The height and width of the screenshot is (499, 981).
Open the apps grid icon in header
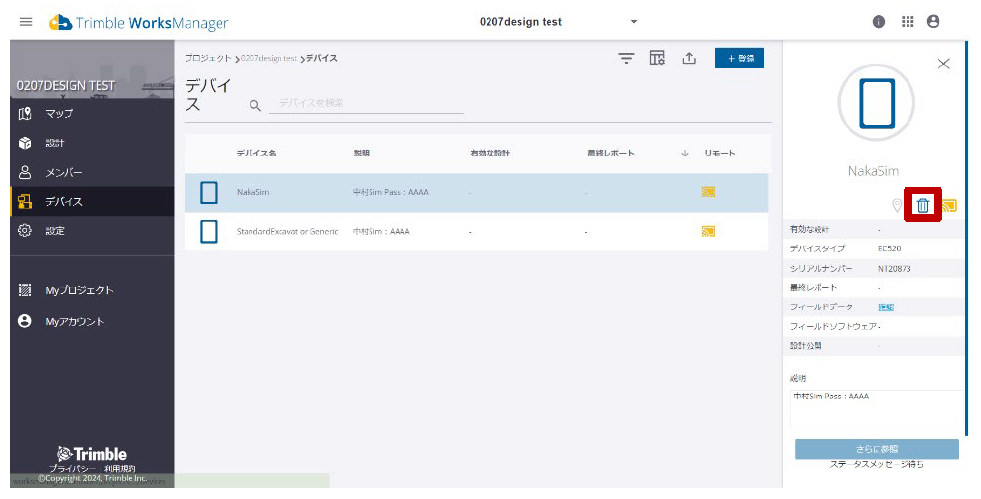pos(908,22)
